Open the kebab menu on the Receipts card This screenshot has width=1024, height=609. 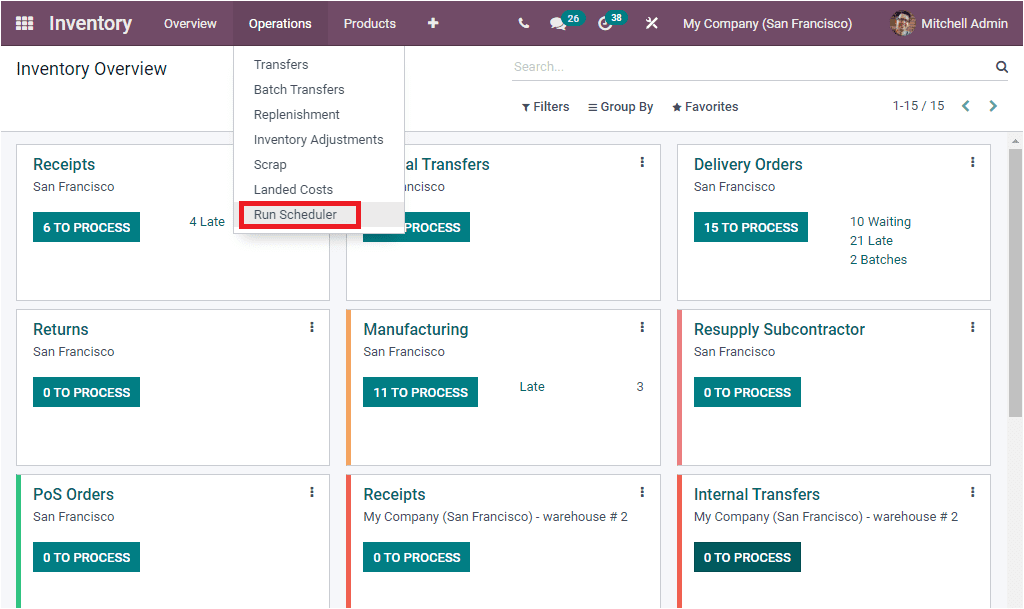pyautogui.click(x=311, y=161)
